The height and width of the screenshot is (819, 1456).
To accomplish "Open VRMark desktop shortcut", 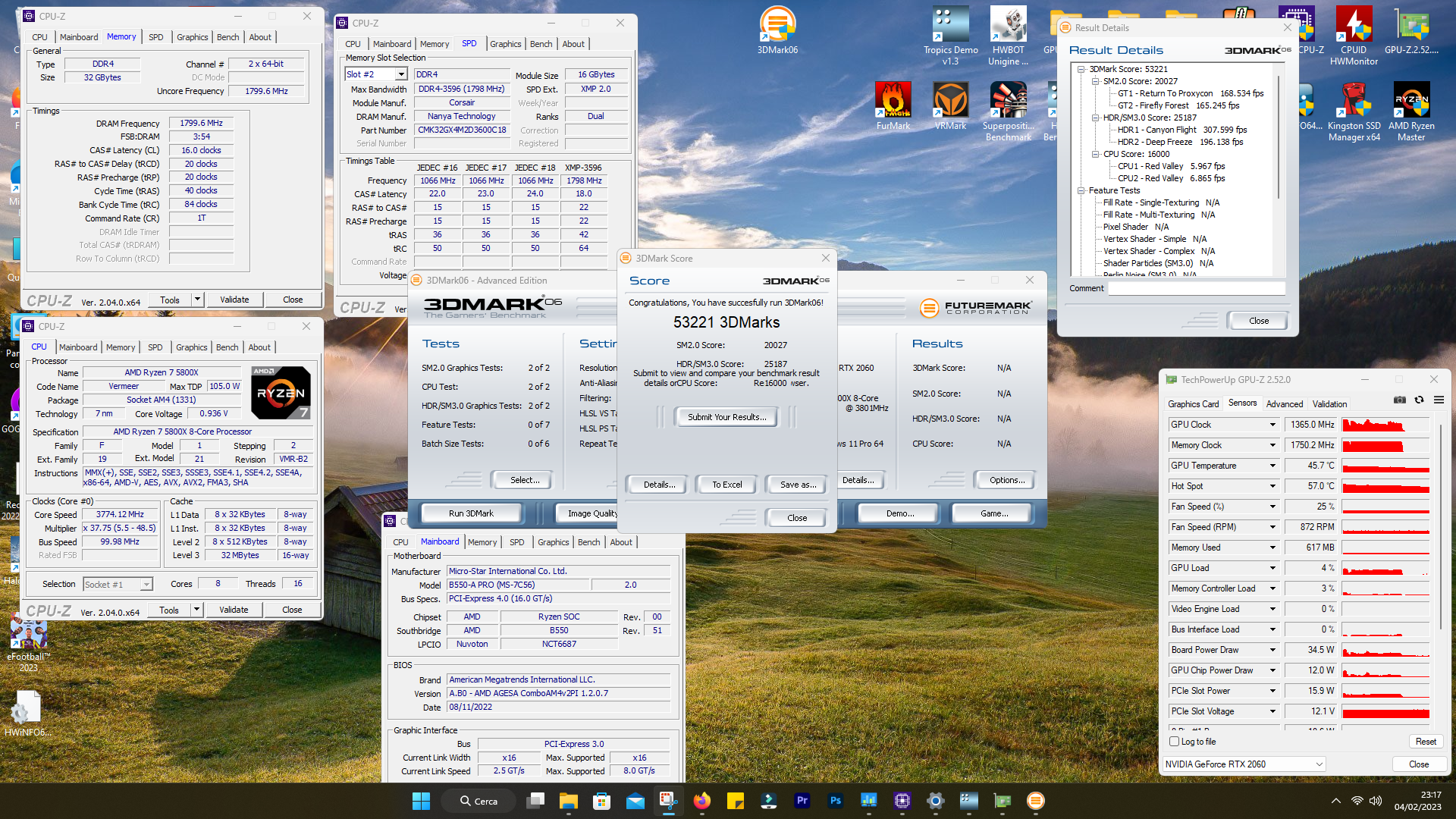I will 950,106.
